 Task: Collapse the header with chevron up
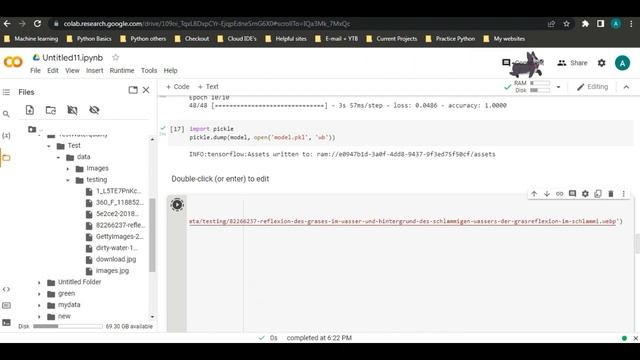tap(626, 87)
